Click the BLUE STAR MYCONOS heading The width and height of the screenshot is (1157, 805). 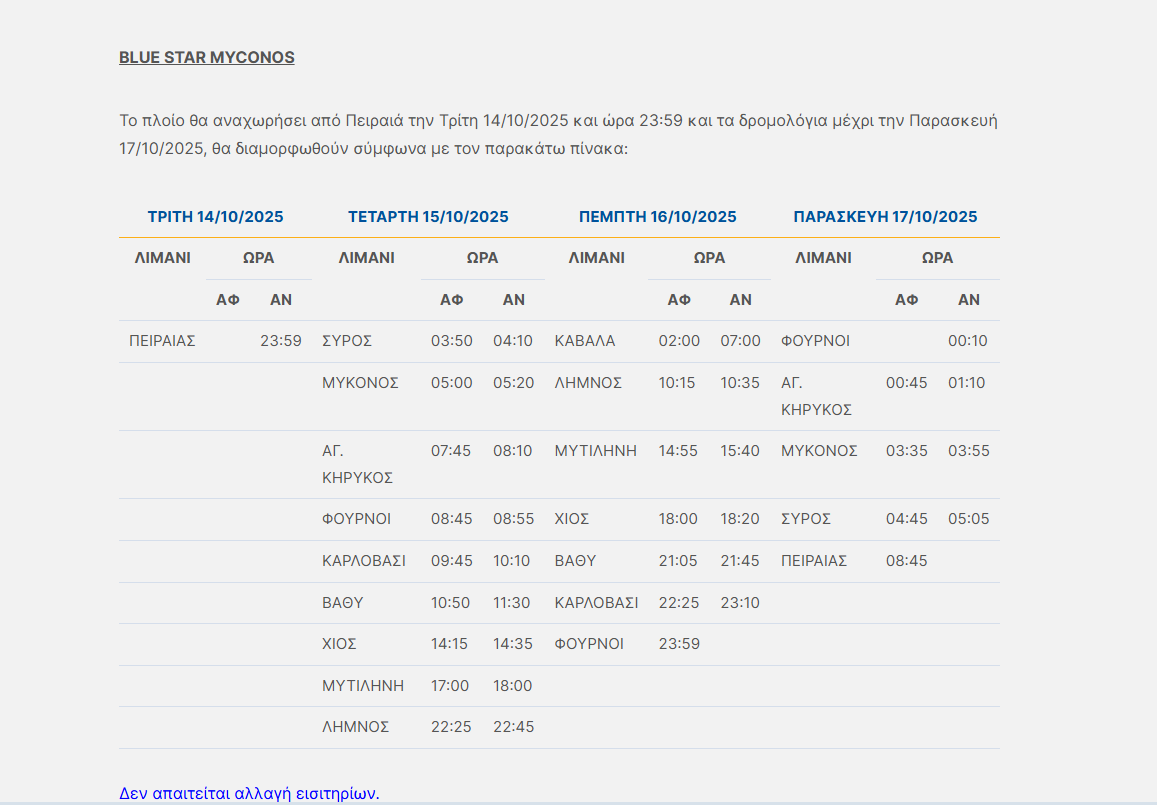click(x=206, y=57)
